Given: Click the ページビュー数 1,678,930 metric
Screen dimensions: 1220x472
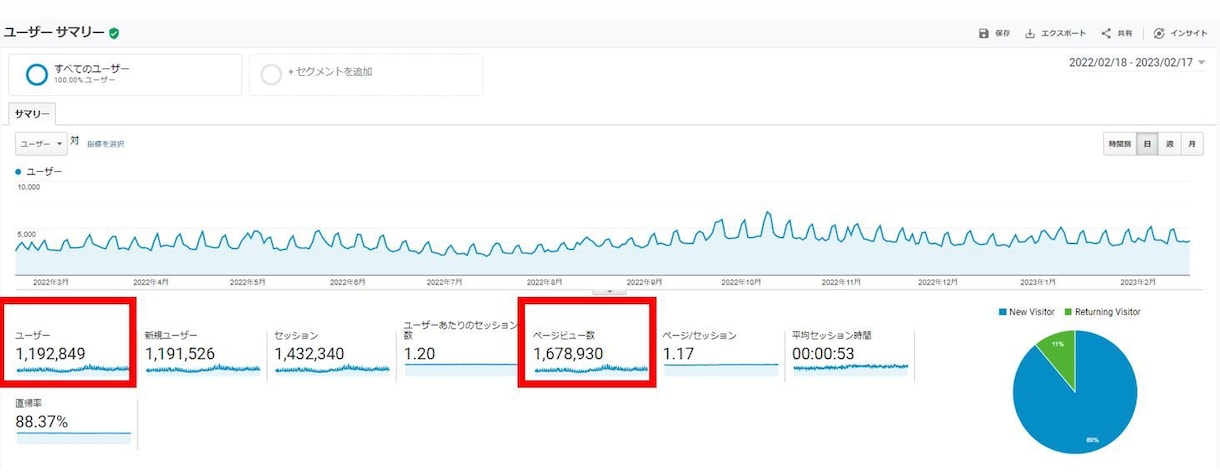Looking at the screenshot, I should coord(591,352).
